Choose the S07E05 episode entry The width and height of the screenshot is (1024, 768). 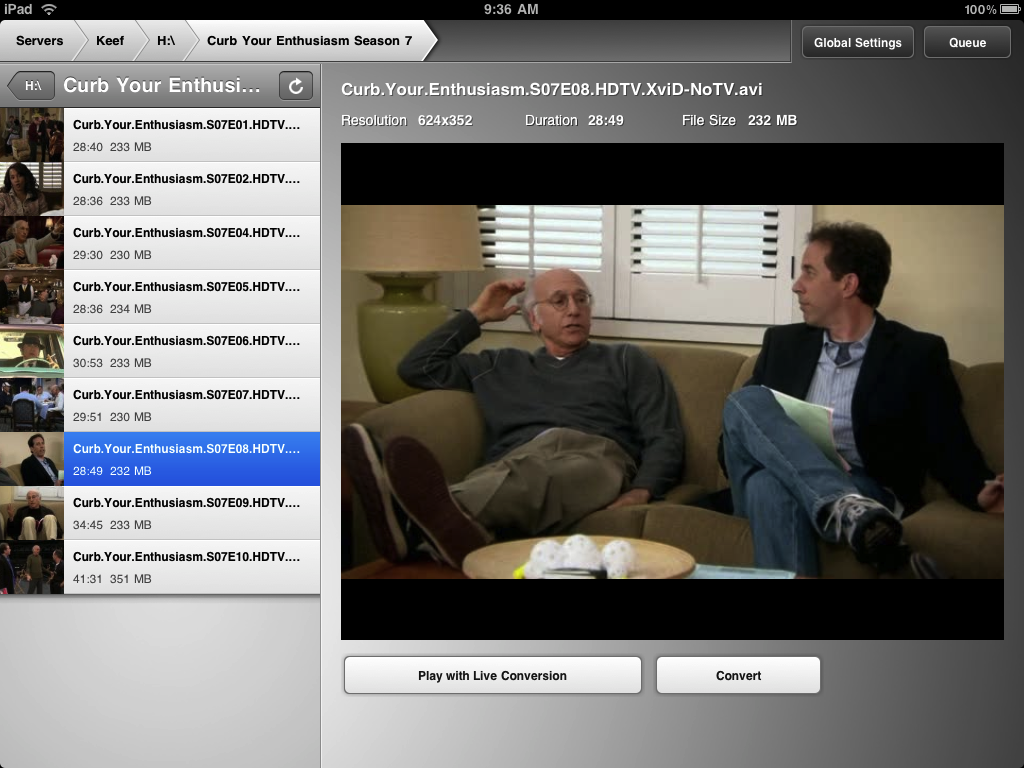tap(190, 297)
